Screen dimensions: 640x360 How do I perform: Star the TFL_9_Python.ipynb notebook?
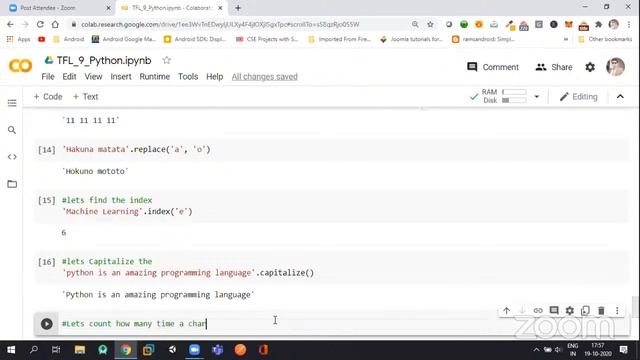166,60
